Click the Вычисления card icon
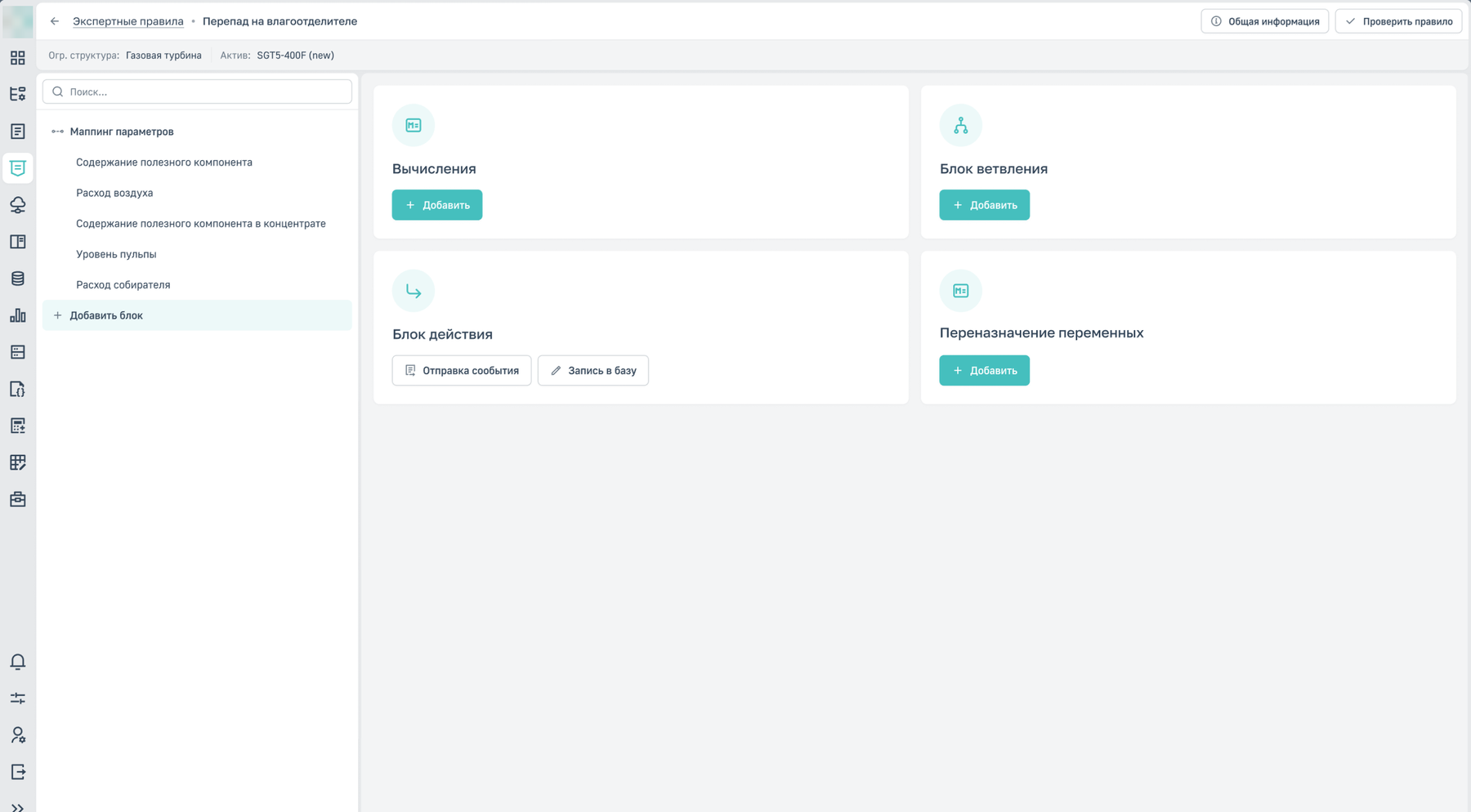 click(414, 125)
